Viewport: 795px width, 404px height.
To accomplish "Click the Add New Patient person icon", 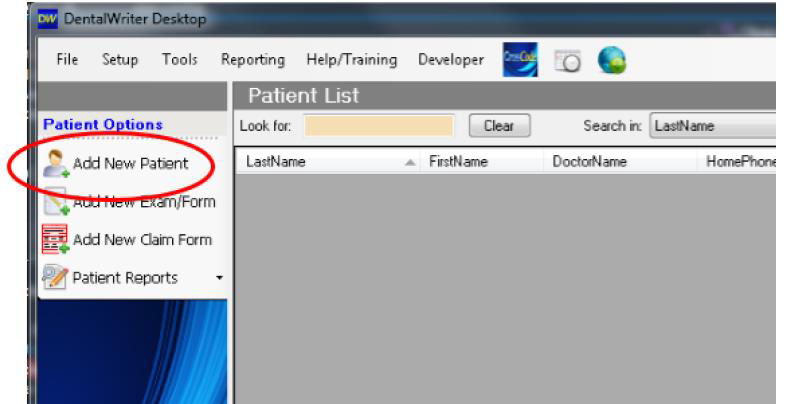I will click(56, 163).
